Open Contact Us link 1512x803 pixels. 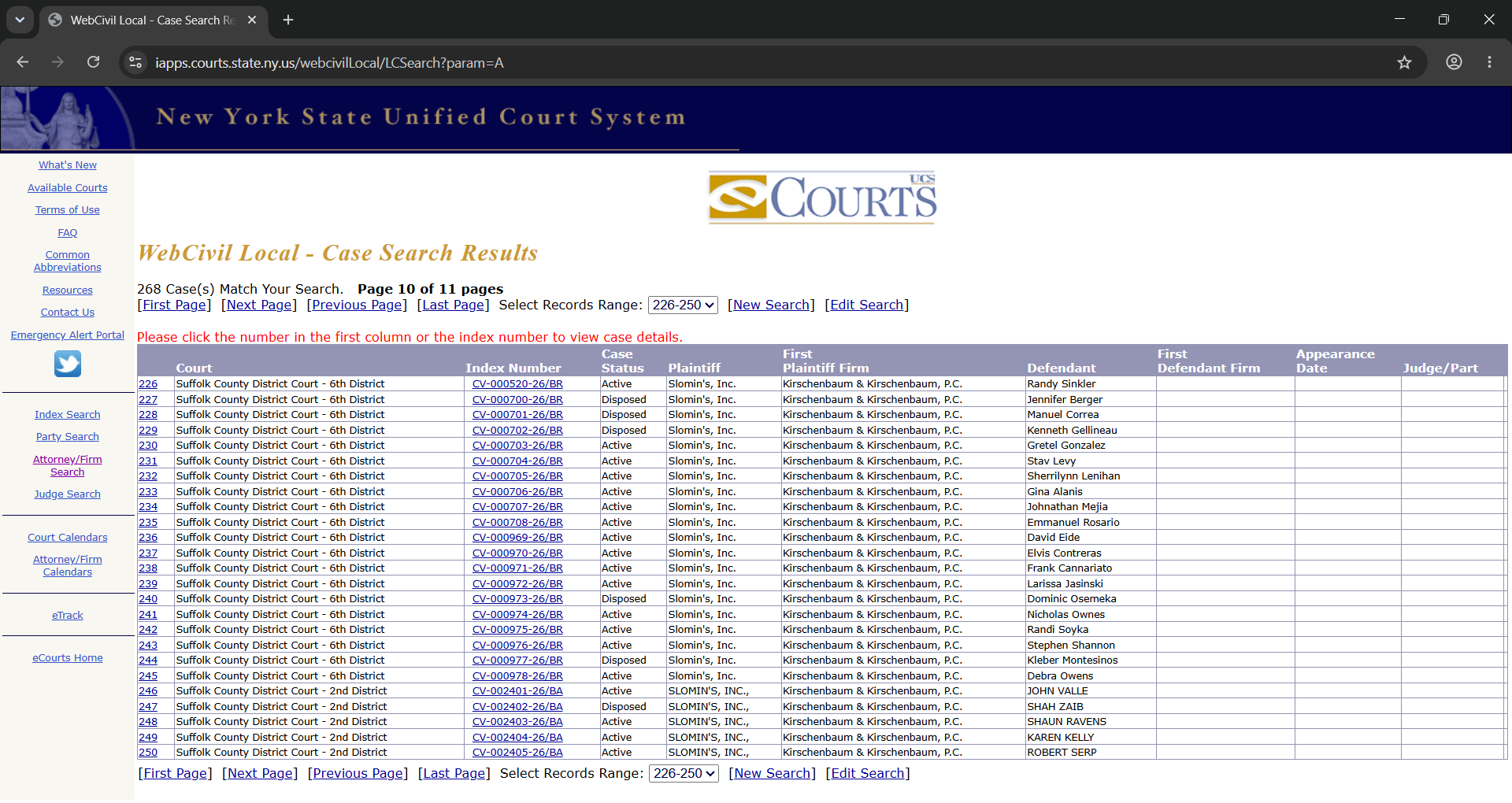click(x=68, y=313)
